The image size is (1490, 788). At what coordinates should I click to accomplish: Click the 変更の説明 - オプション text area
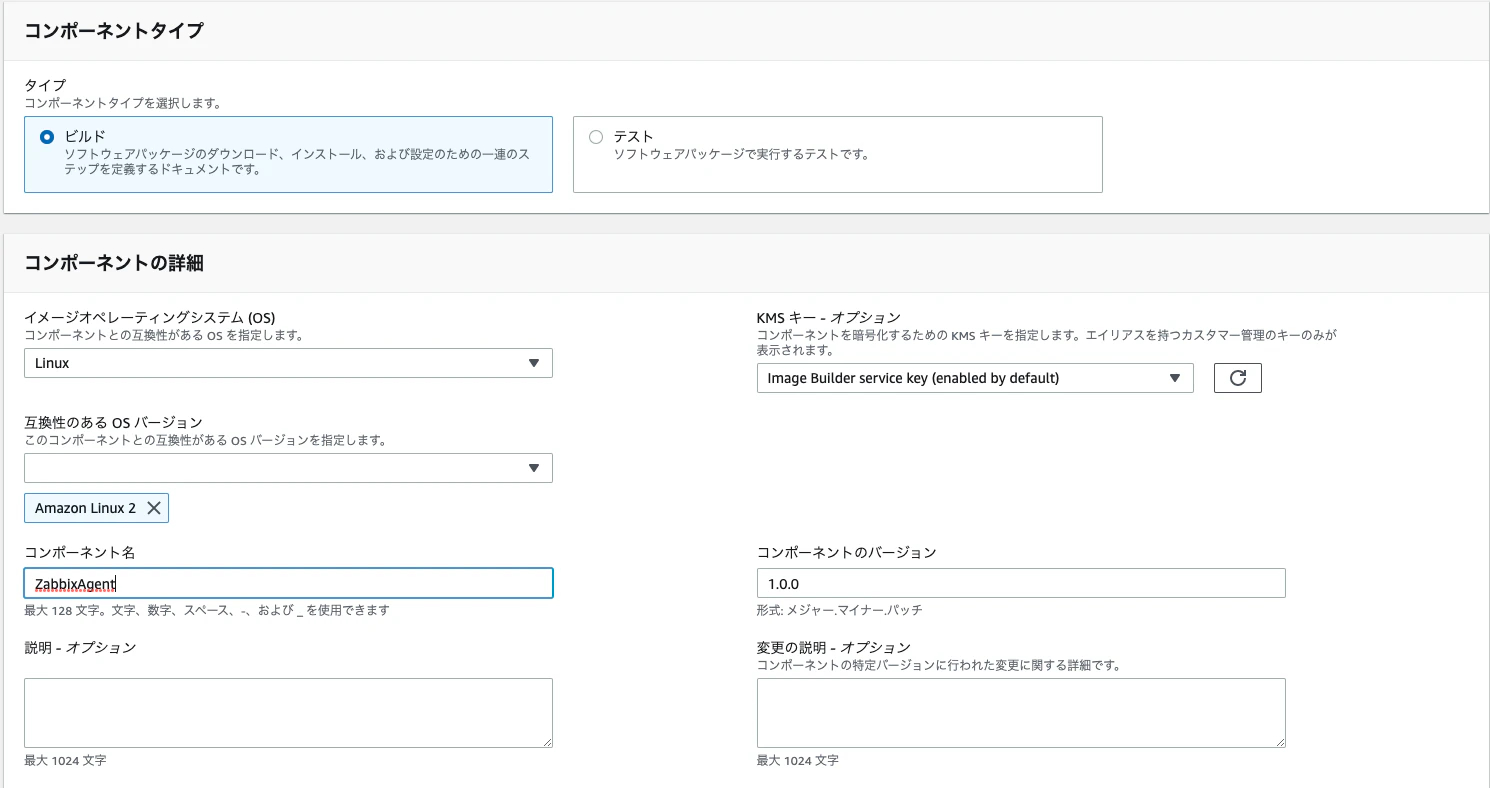click(x=1021, y=713)
